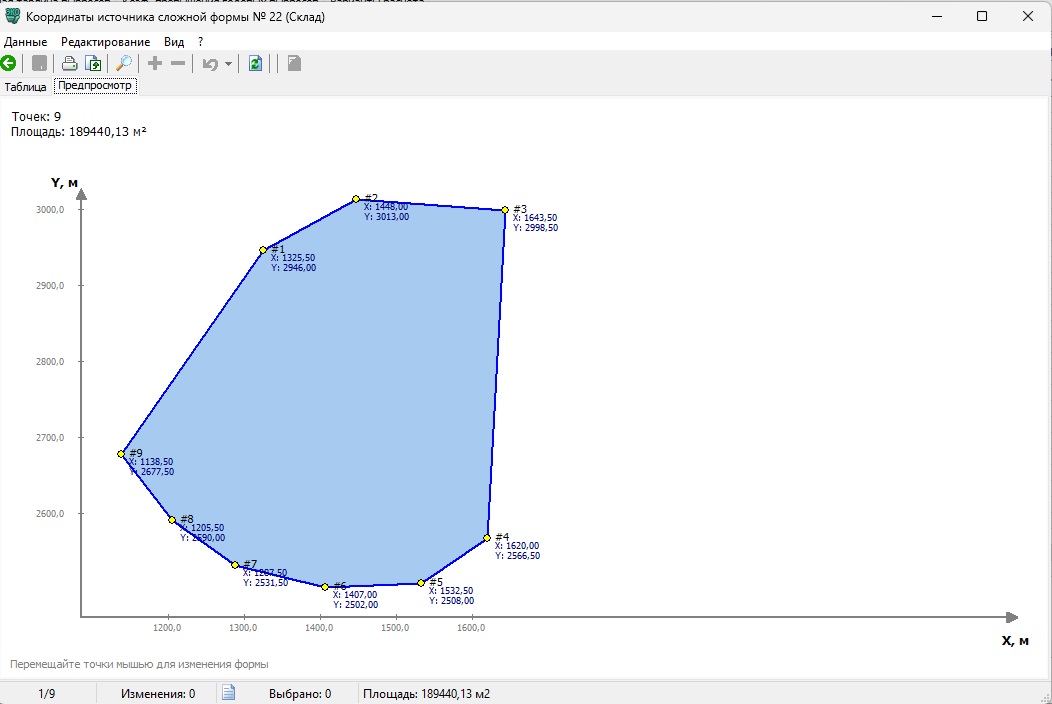Open the Редактирование menu
Image resolution: width=1052 pixels, height=704 pixels.
click(105, 42)
